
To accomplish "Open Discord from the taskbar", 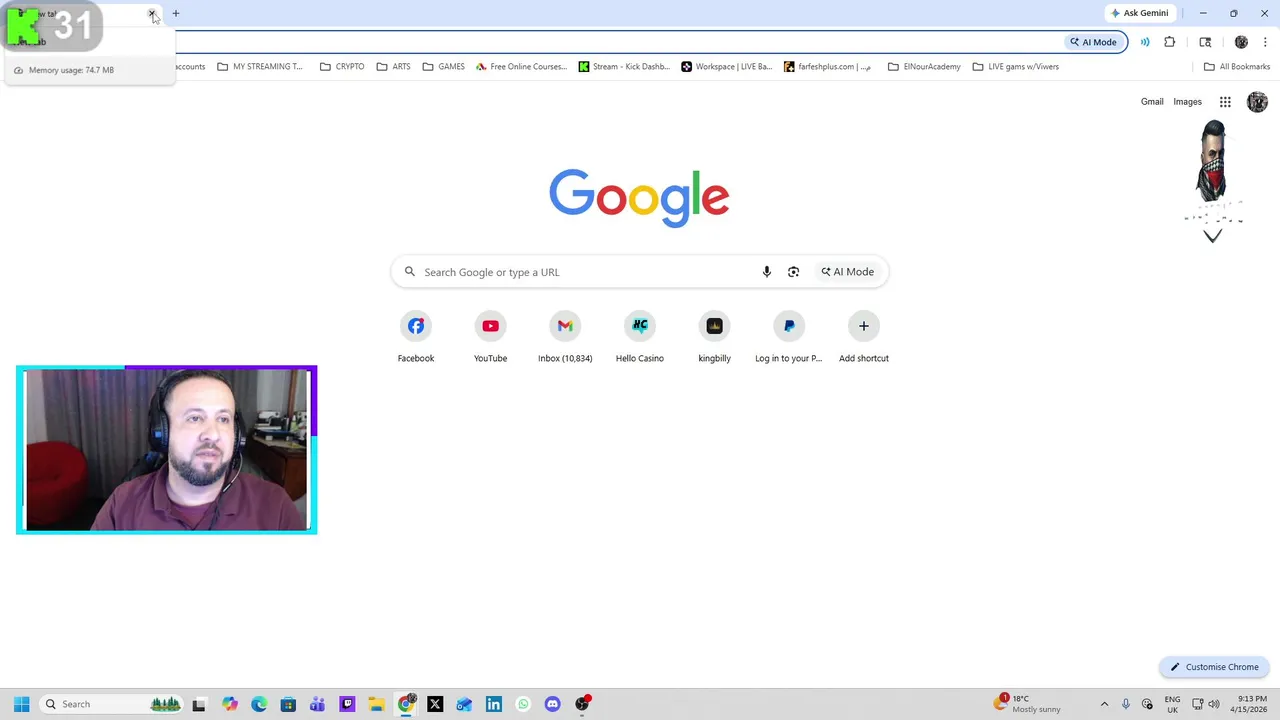I will tap(552, 704).
